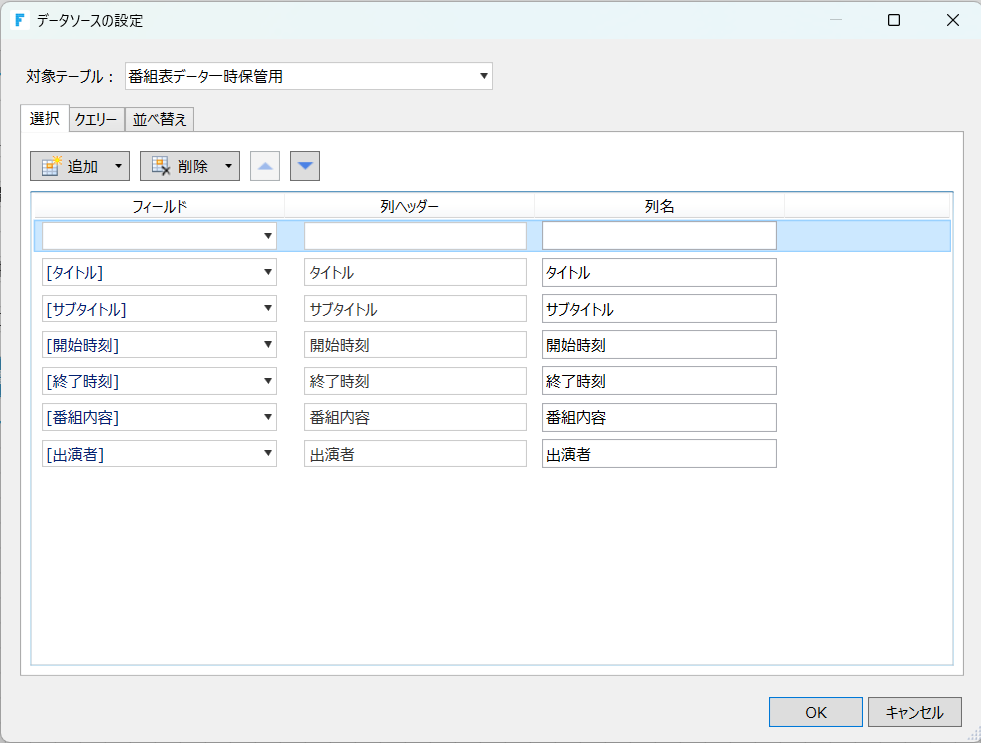The height and width of the screenshot is (743, 981).
Task: Switch to the 並べ替え tab
Action: click(x=160, y=120)
